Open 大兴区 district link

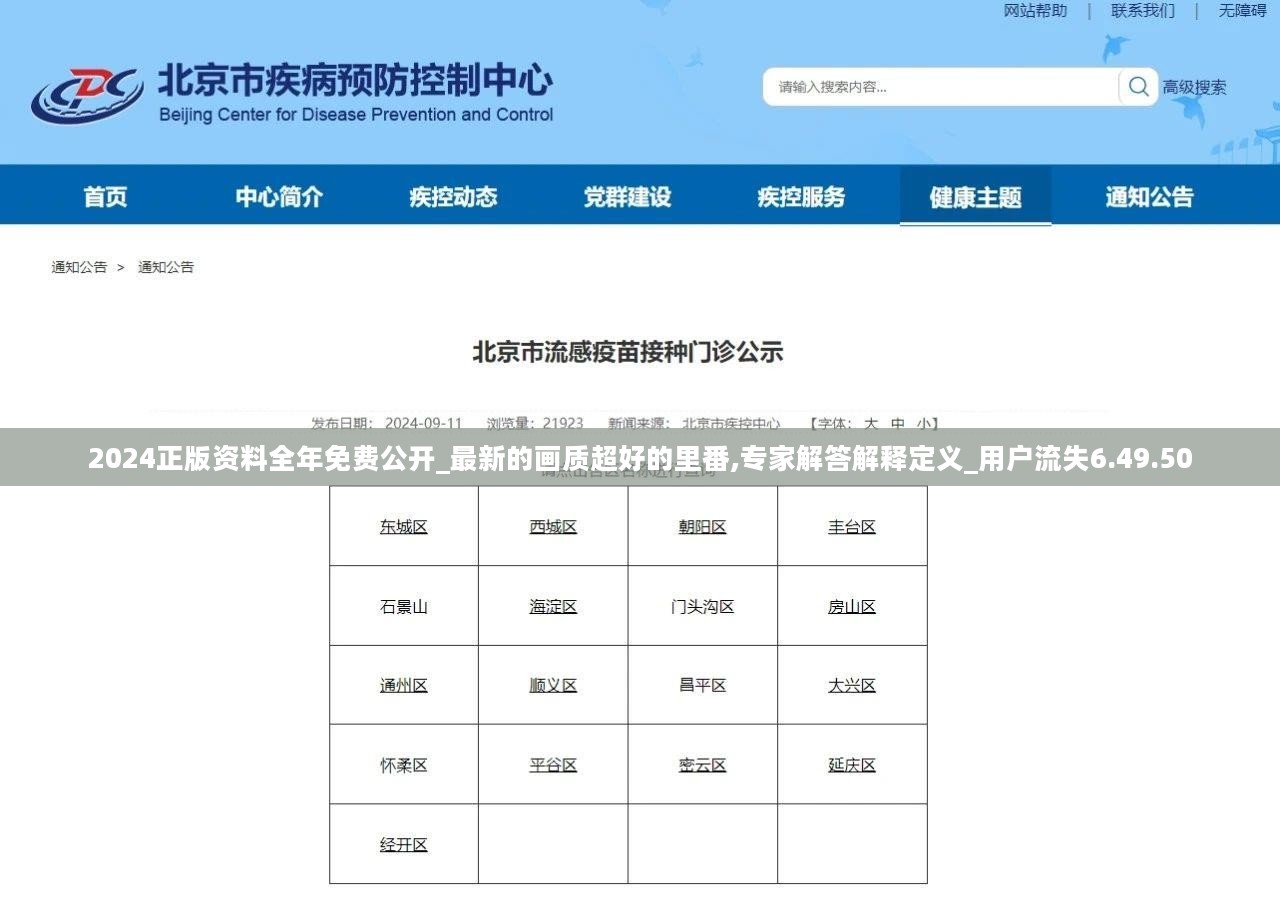(x=852, y=686)
